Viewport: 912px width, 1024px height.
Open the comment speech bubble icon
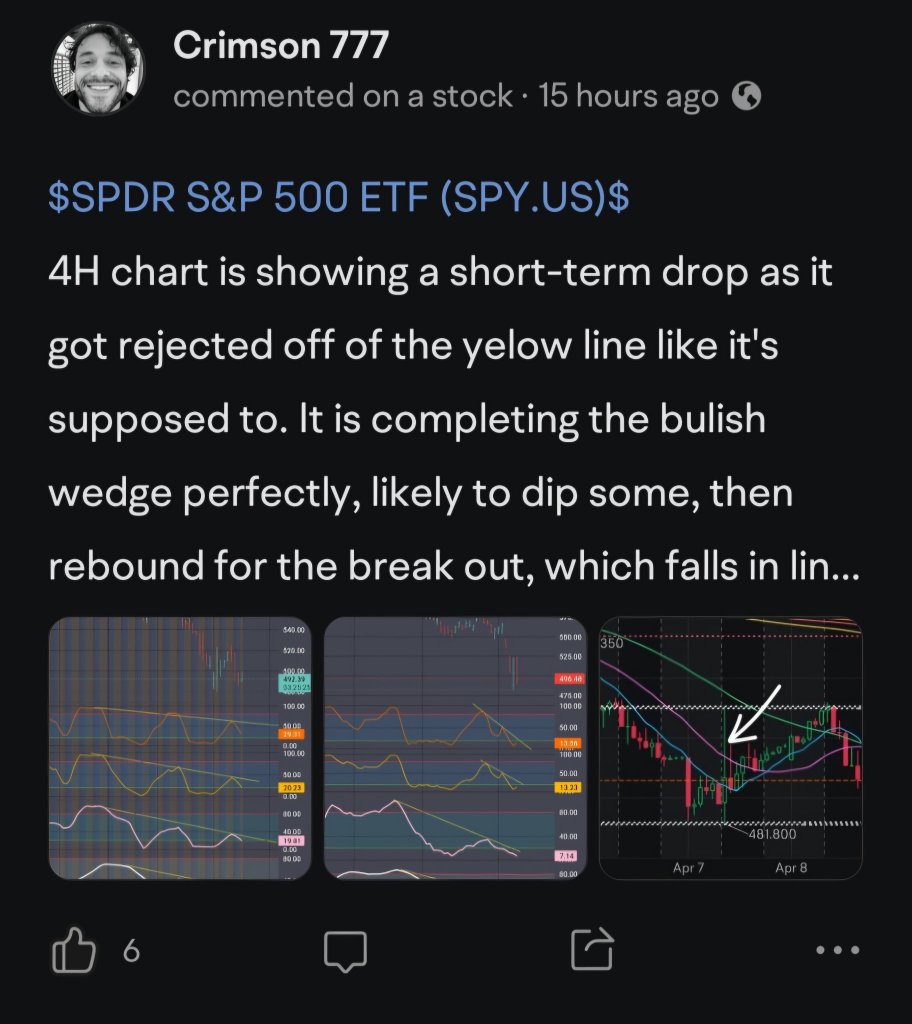click(346, 952)
